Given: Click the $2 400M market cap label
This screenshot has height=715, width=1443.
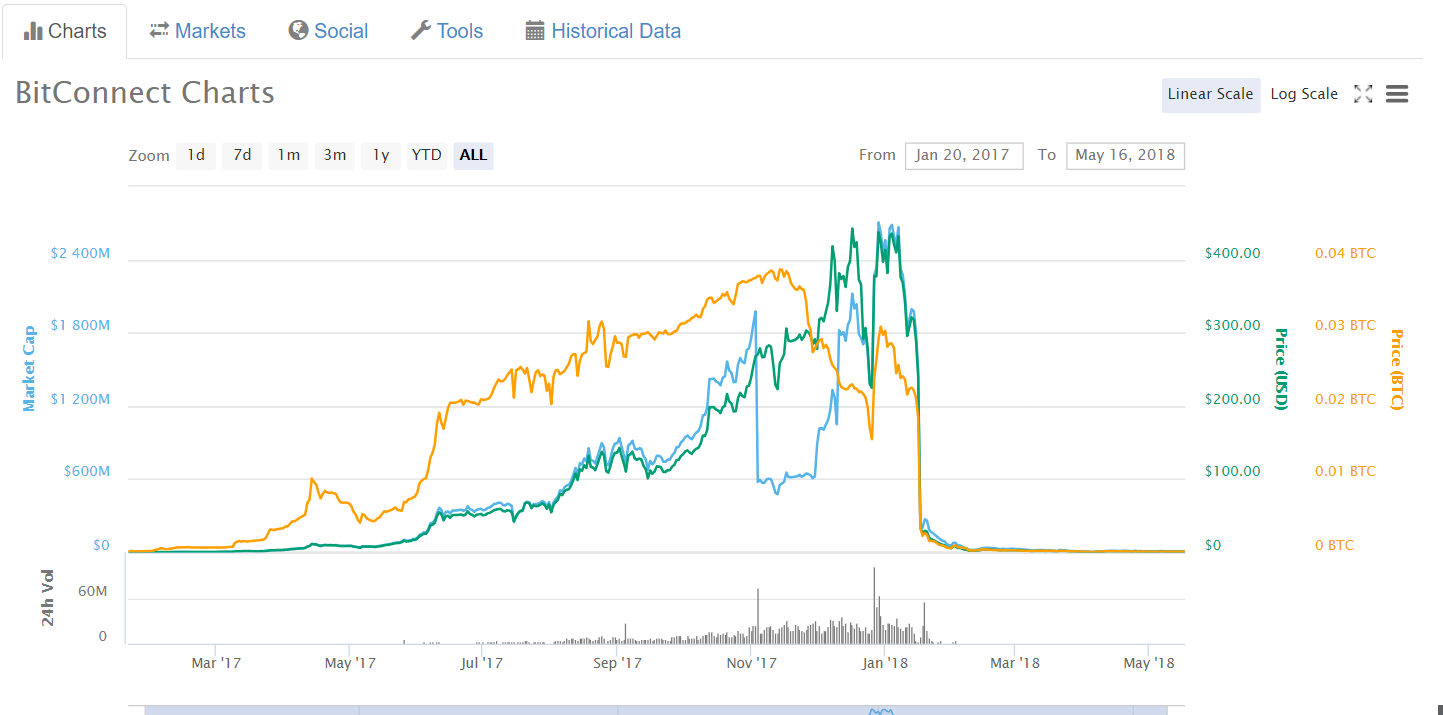Looking at the screenshot, I should click(80, 253).
